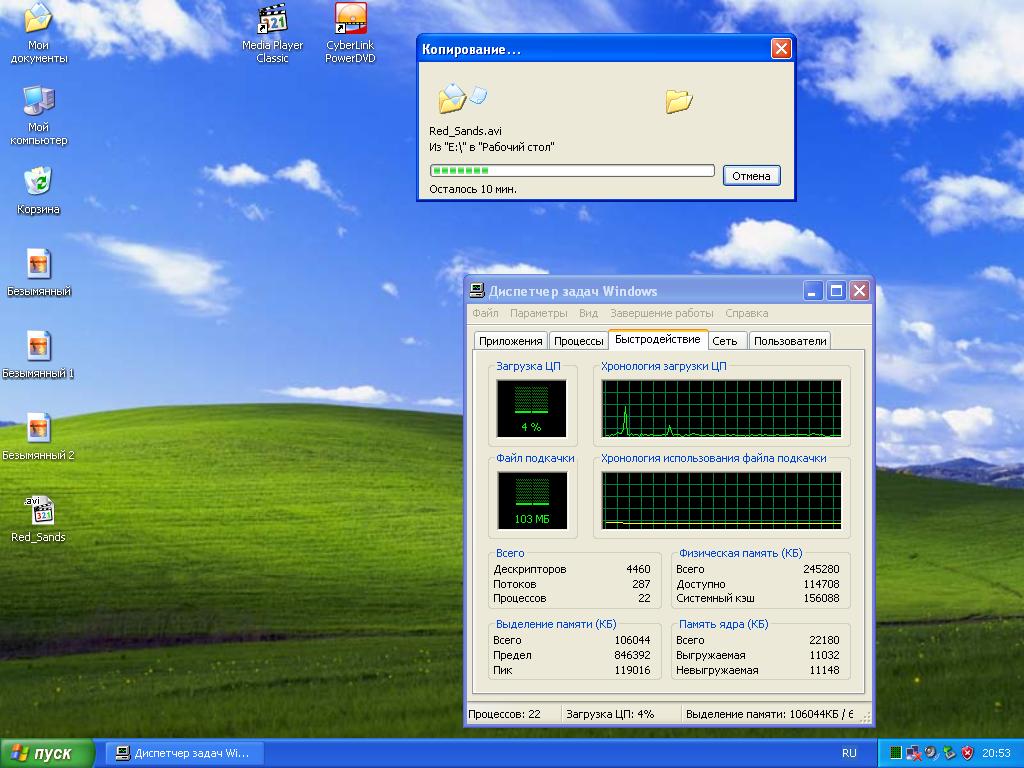Click status bar Выделение памяти entry
Screen dimensions: 1024x768
coord(769,714)
